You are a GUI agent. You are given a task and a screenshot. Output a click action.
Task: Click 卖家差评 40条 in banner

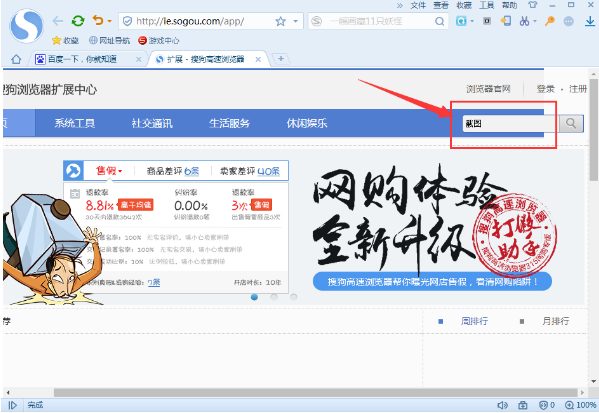[x=249, y=171]
